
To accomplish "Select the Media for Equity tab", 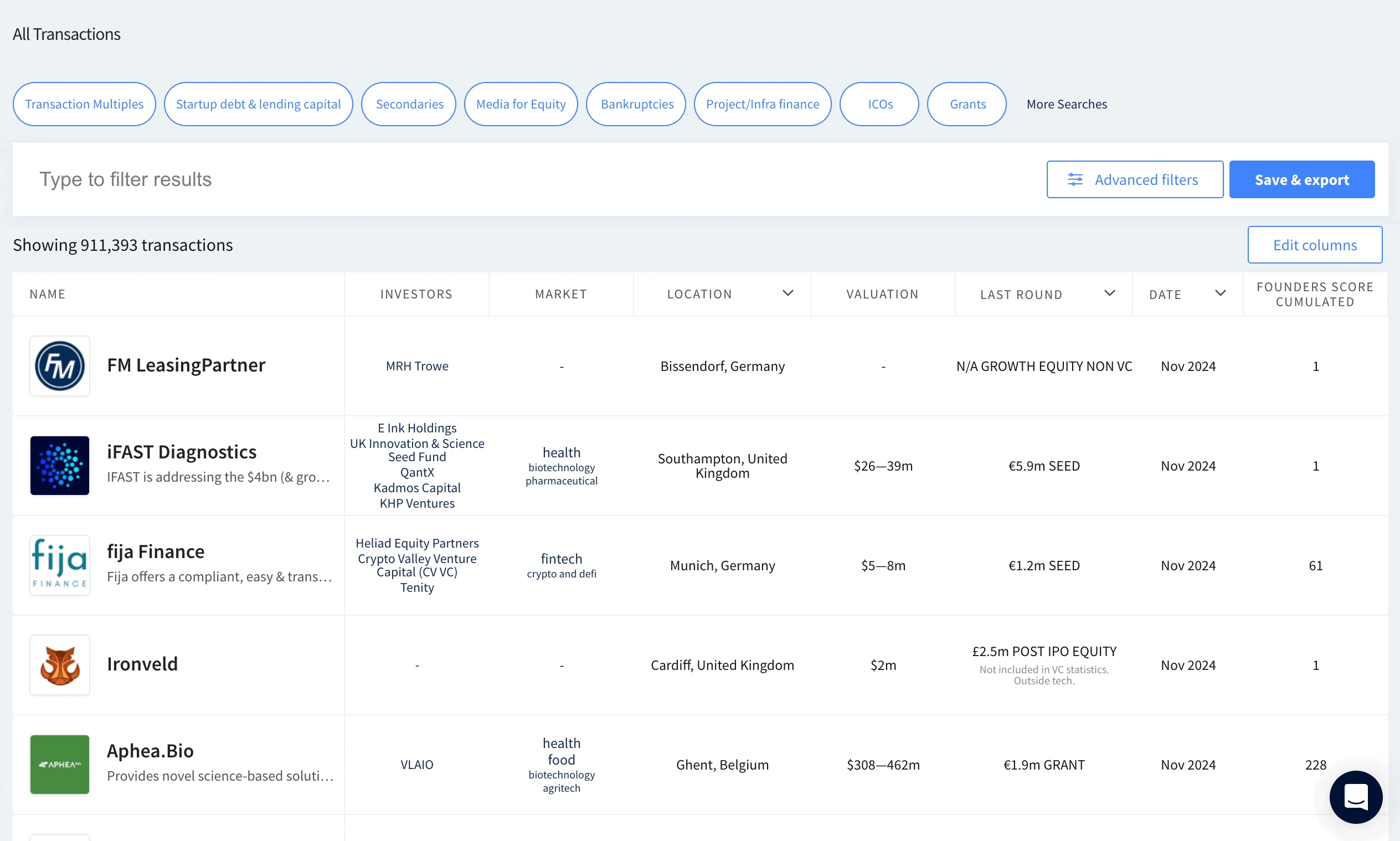I will pos(521,104).
